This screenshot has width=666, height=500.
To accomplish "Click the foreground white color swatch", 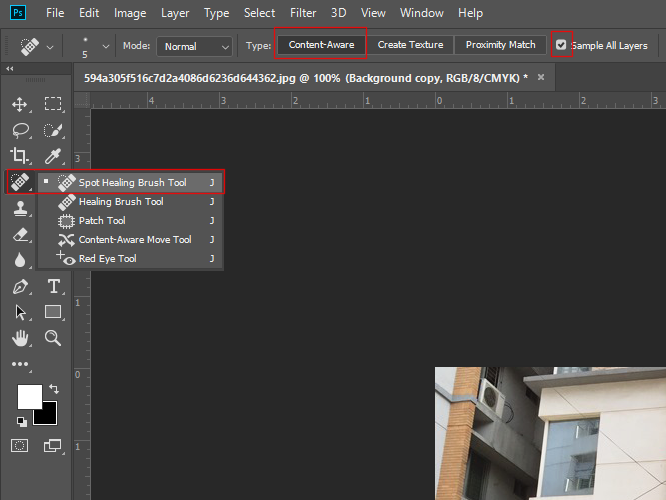I will pos(29,396).
